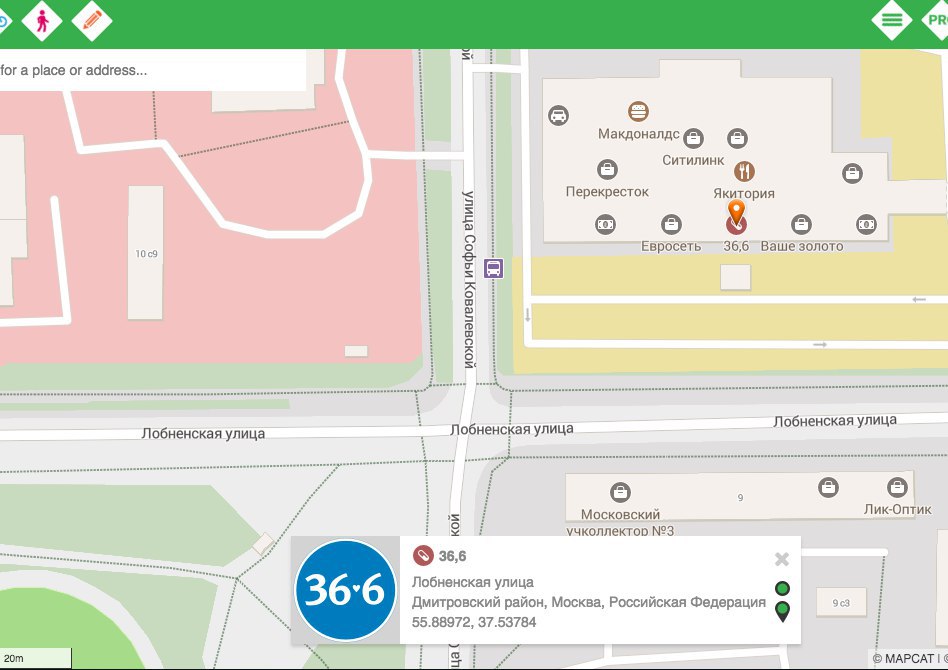Click the 36,6 title in info card

pos(452,556)
